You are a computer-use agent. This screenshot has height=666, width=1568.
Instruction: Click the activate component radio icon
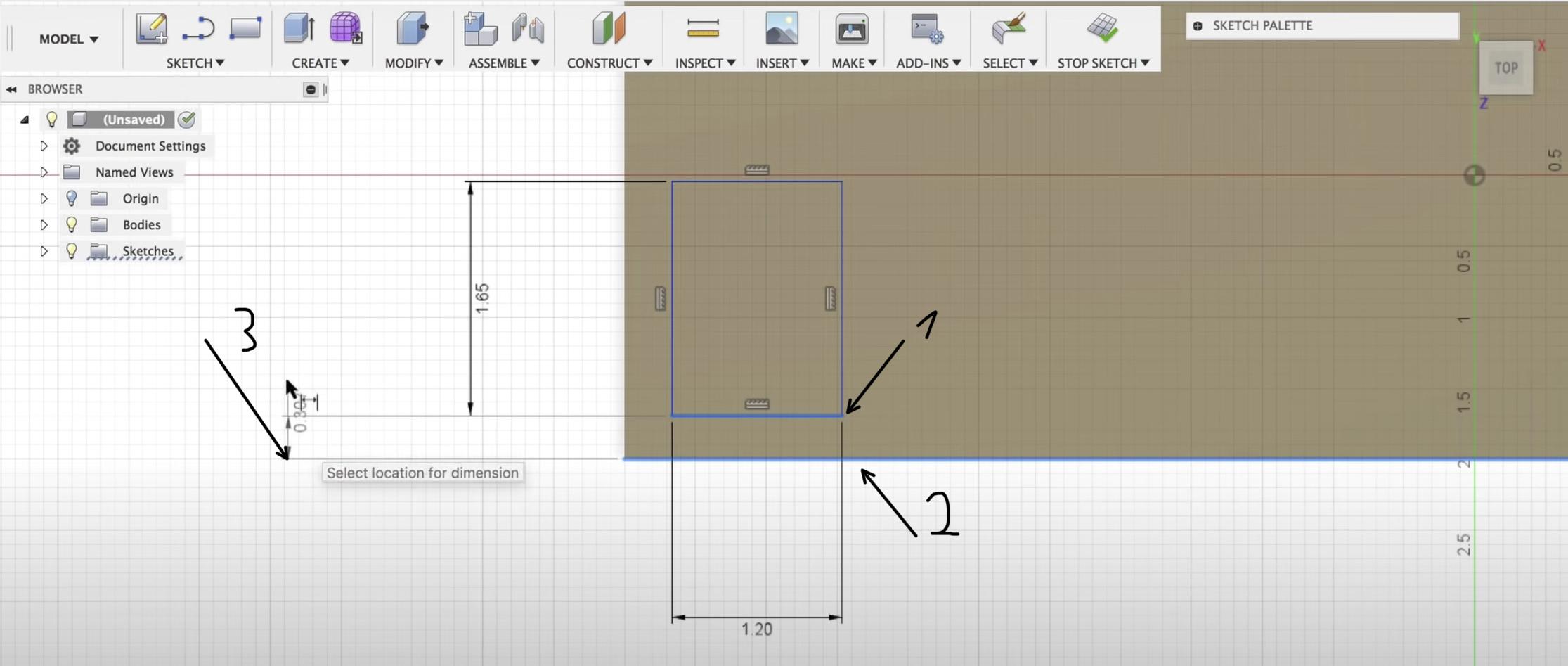(x=187, y=120)
